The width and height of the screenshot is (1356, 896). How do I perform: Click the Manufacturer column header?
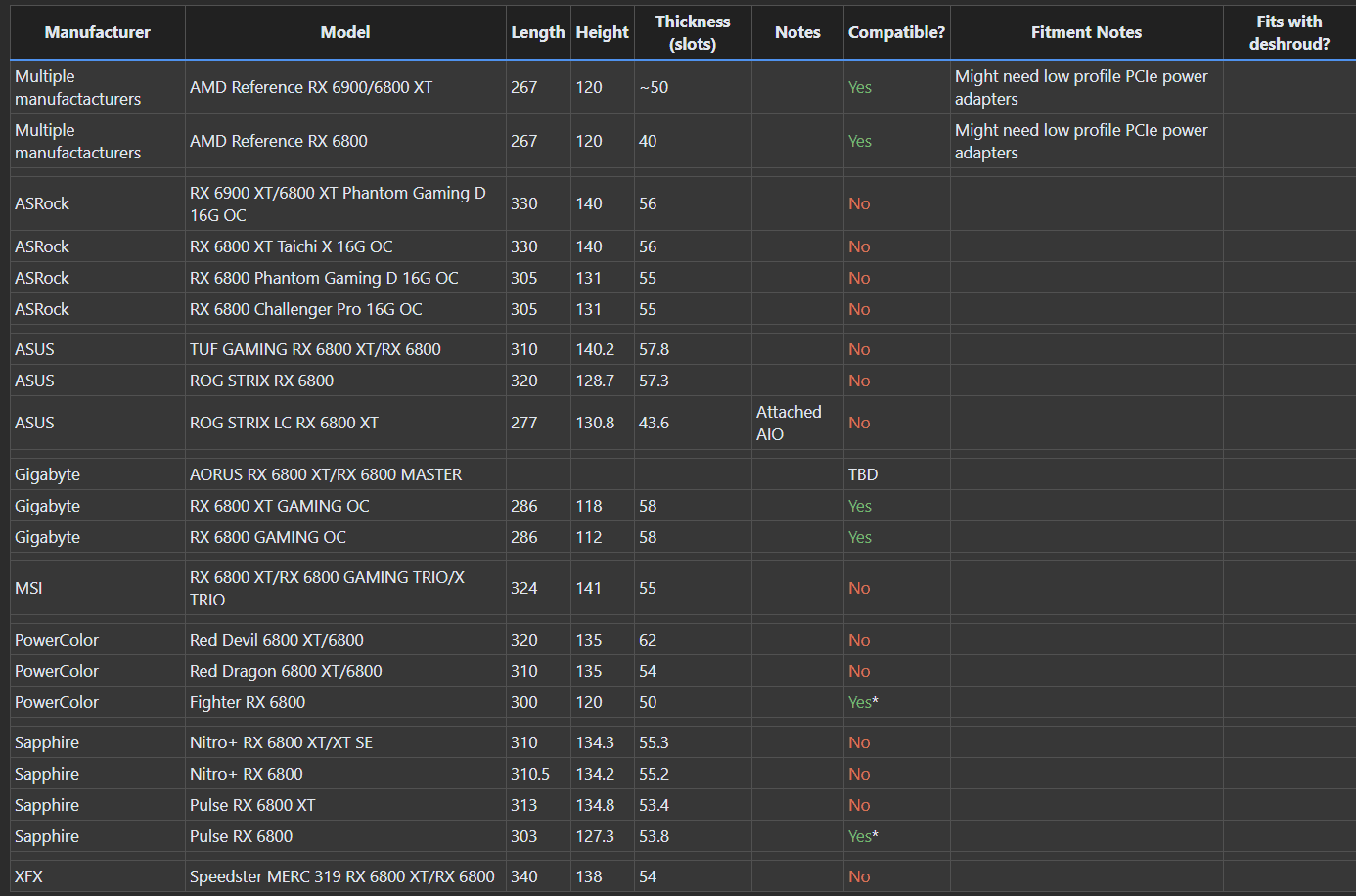tap(97, 32)
